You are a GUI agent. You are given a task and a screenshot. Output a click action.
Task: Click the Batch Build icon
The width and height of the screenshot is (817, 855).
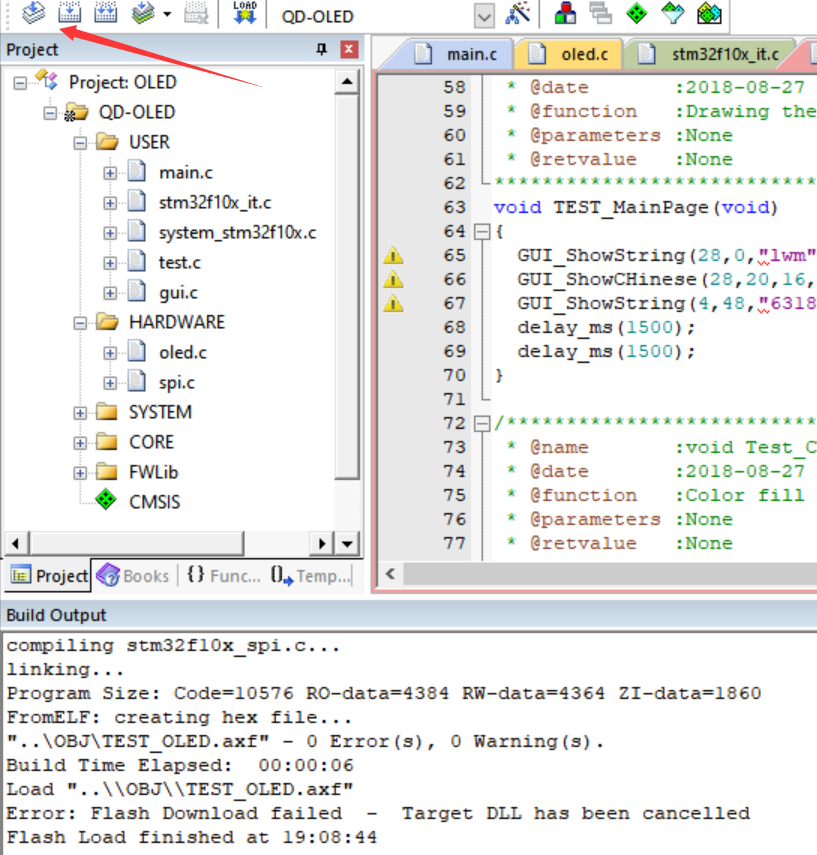(143, 13)
